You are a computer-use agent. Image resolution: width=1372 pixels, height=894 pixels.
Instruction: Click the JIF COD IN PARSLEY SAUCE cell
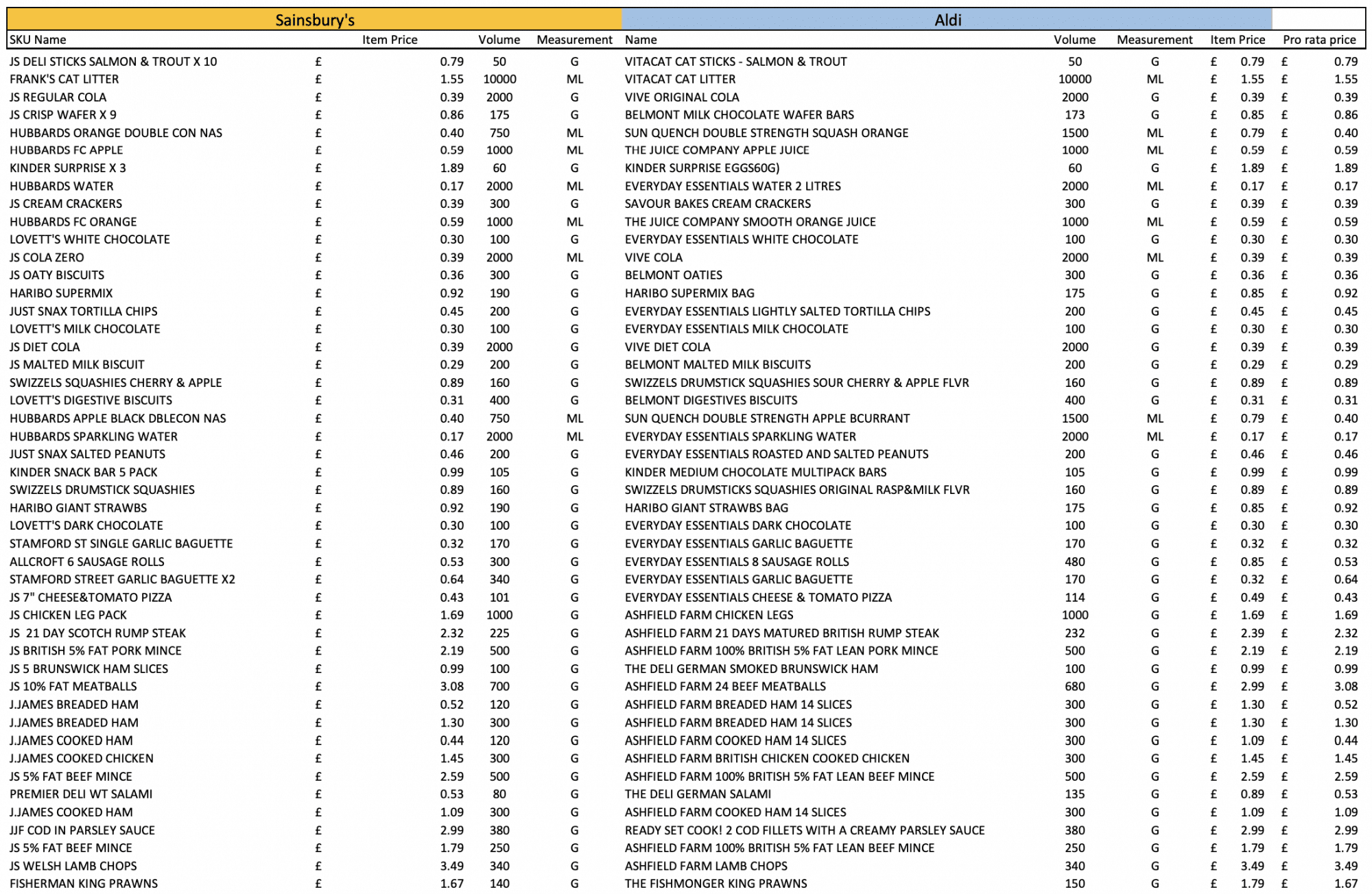click(x=82, y=831)
